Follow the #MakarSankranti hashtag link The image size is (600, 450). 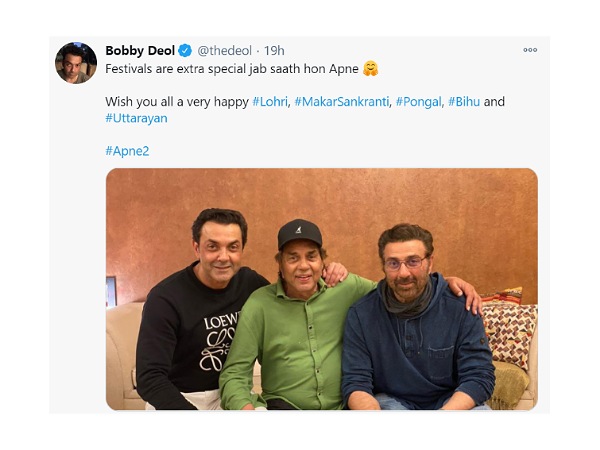[342, 102]
